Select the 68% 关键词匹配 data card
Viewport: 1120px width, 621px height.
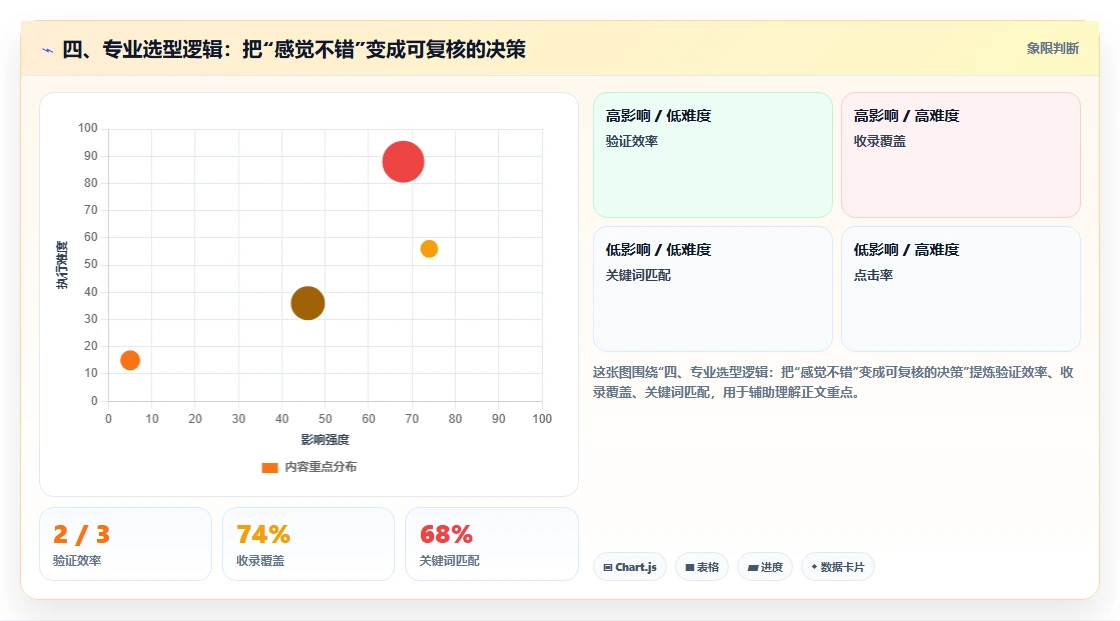click(x=491, y=544)
